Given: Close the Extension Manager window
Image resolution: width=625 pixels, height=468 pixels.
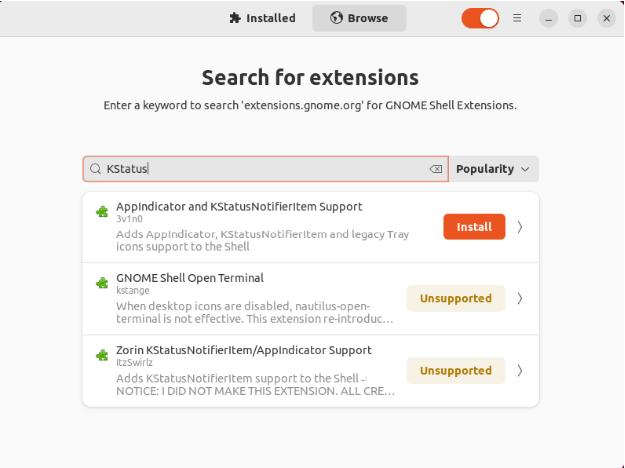Looking at the screenshot, I should (606, 18).
